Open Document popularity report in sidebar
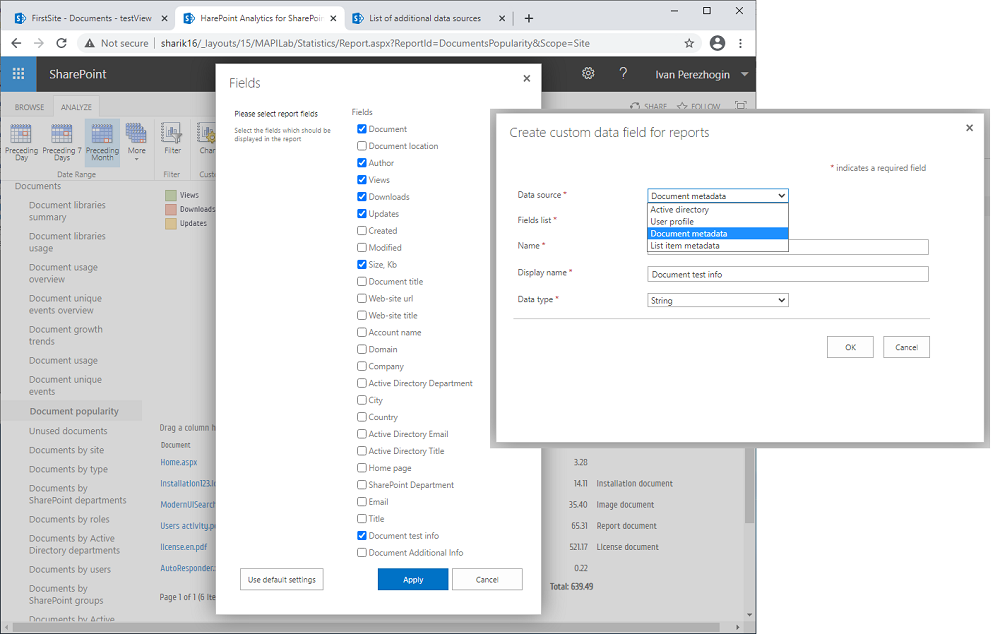This screenshot has height=634, width=1000. [x=74, y=411]
